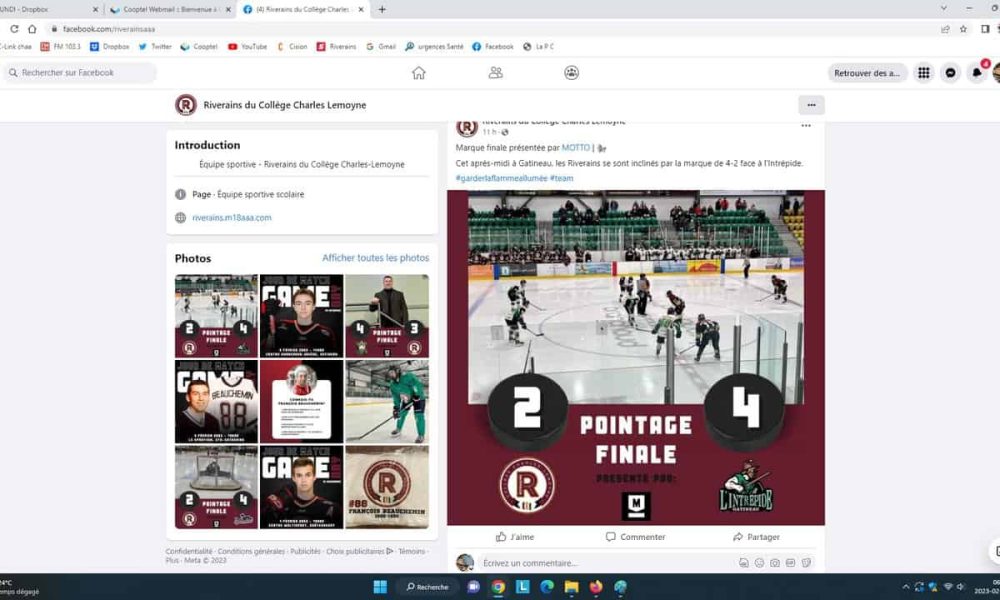This screenshot has height=600, width=1000.
Task: Open Facebook Messenger icon
Action: (x=950, y=74)
